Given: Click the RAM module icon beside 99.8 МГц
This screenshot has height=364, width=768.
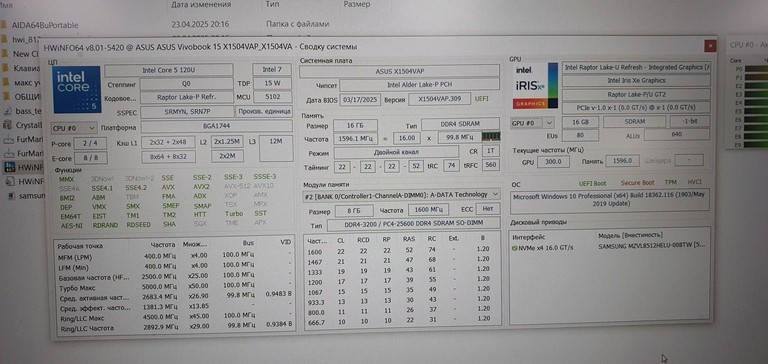Looking at the screenshot, I should [491, 137].
